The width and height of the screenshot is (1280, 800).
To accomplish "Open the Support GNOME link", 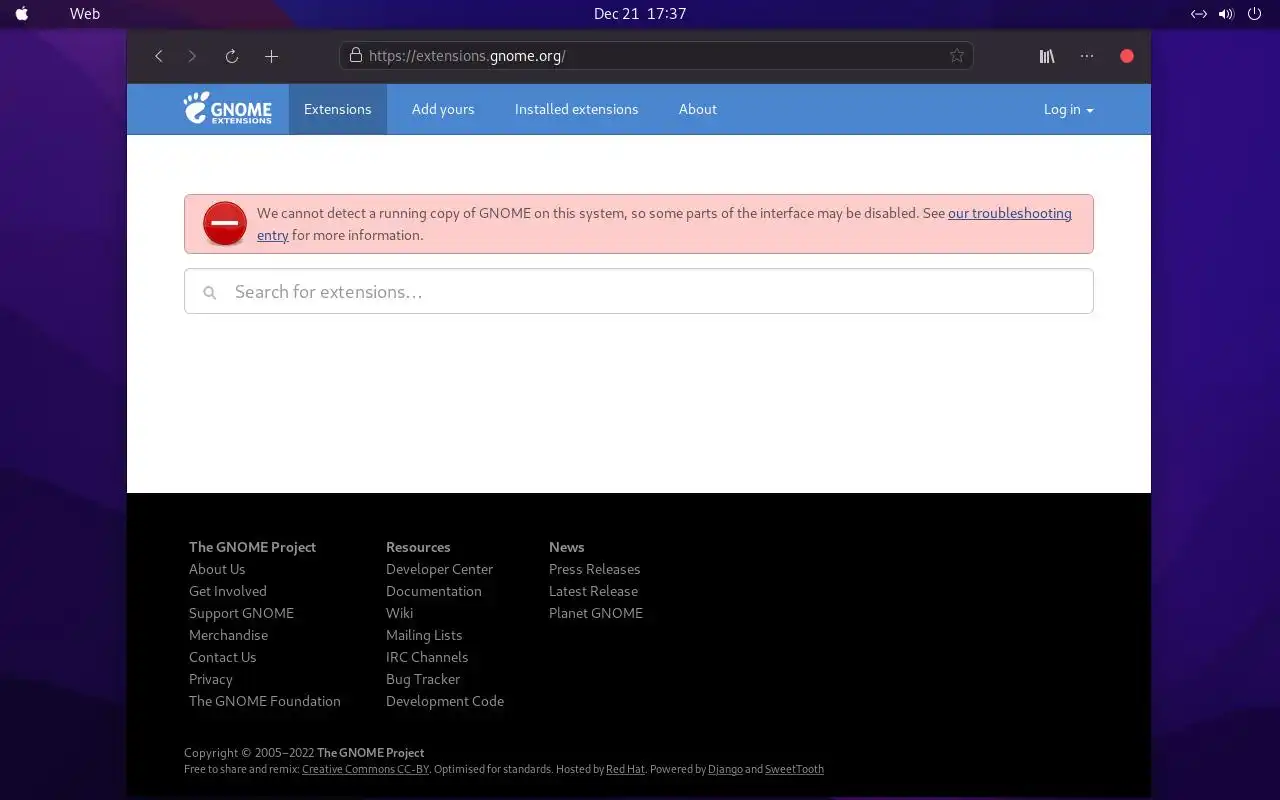I will pyautogui.click(x=241, y=613).
